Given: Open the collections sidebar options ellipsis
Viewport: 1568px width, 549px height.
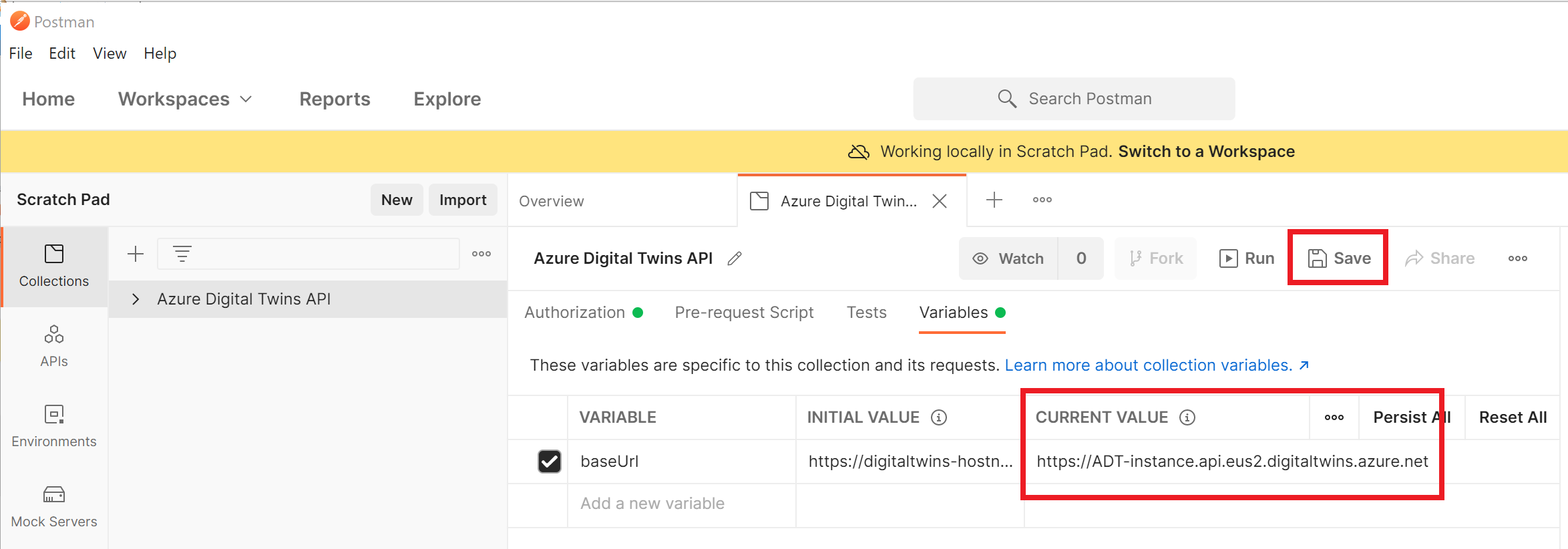Looking at the screenshot, I should 481,254.
